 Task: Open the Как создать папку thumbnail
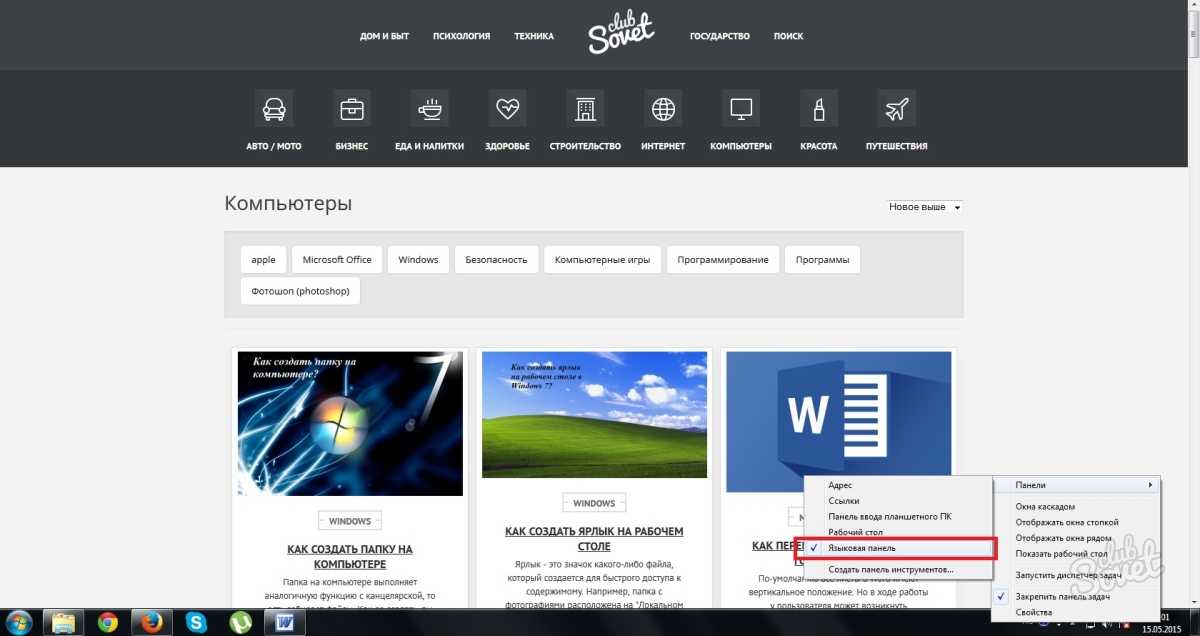(x=350, y=423)
